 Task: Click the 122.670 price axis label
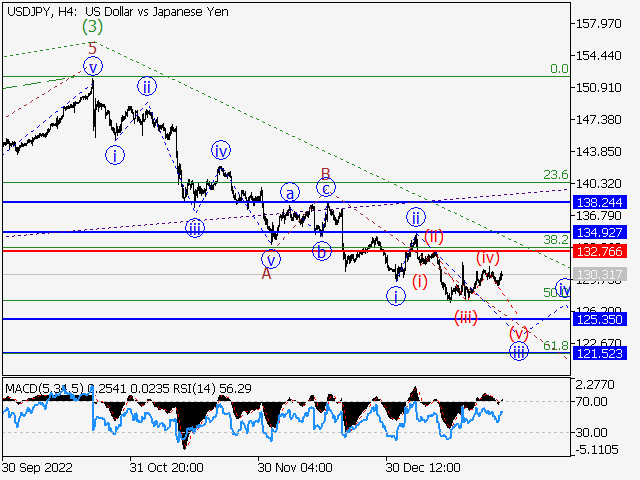coord(598,342)
